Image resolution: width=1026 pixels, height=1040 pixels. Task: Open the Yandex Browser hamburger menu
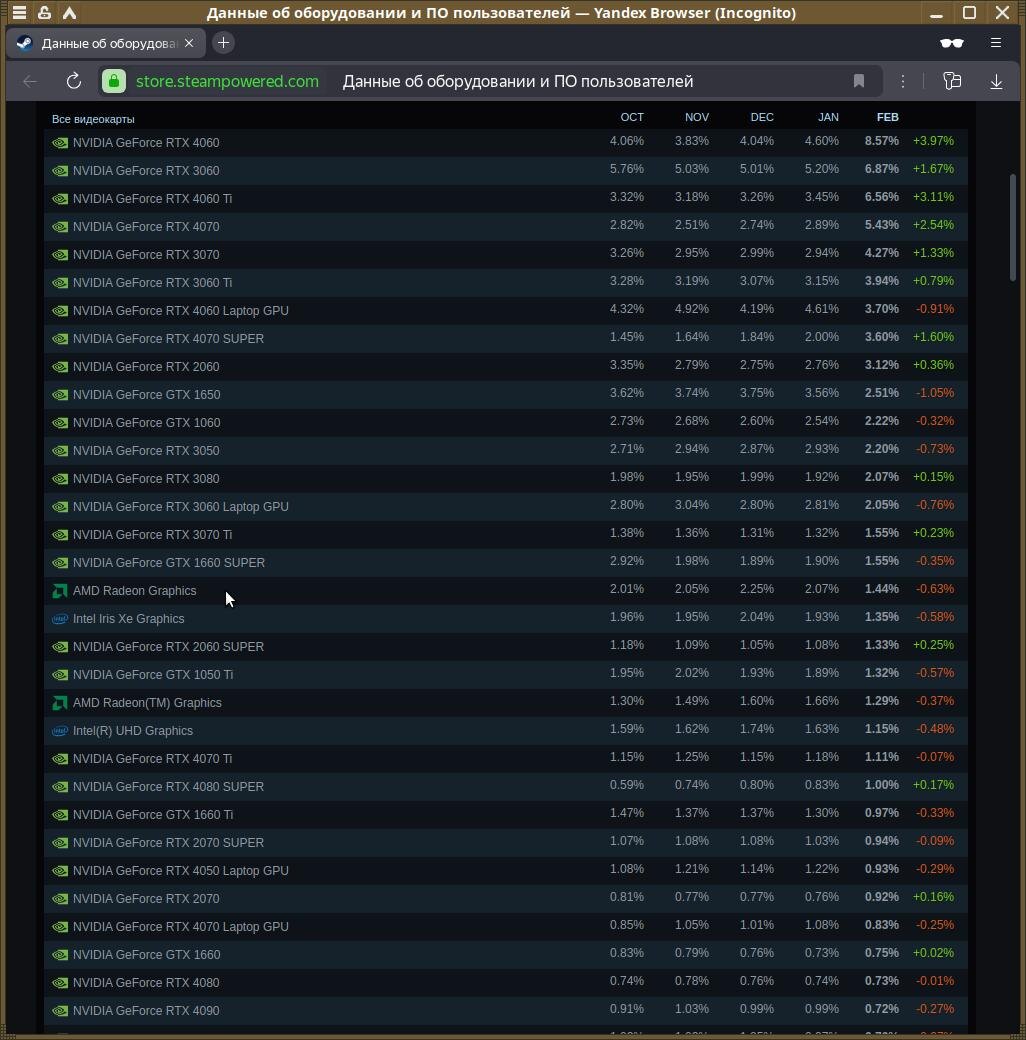pos(995,42)
